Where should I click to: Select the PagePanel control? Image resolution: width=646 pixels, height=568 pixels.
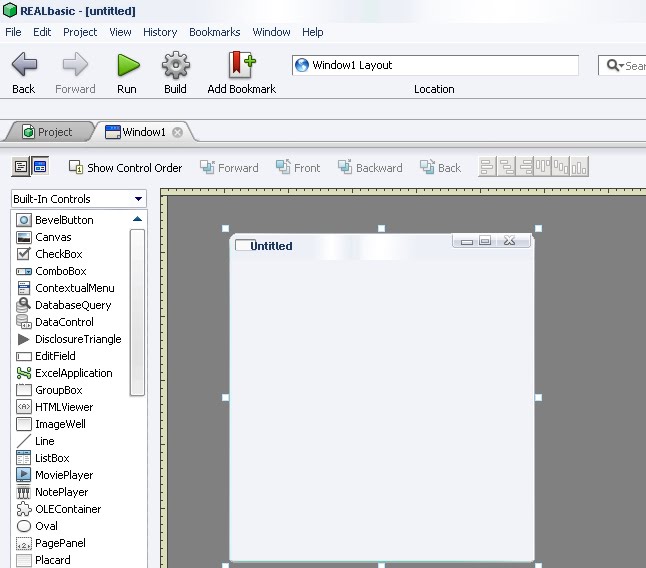(51, 543)
